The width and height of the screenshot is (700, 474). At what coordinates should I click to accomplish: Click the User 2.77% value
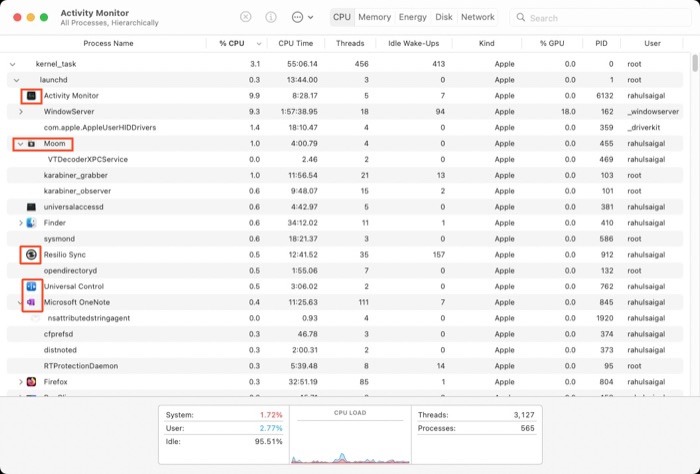click(x=271, y=428)
